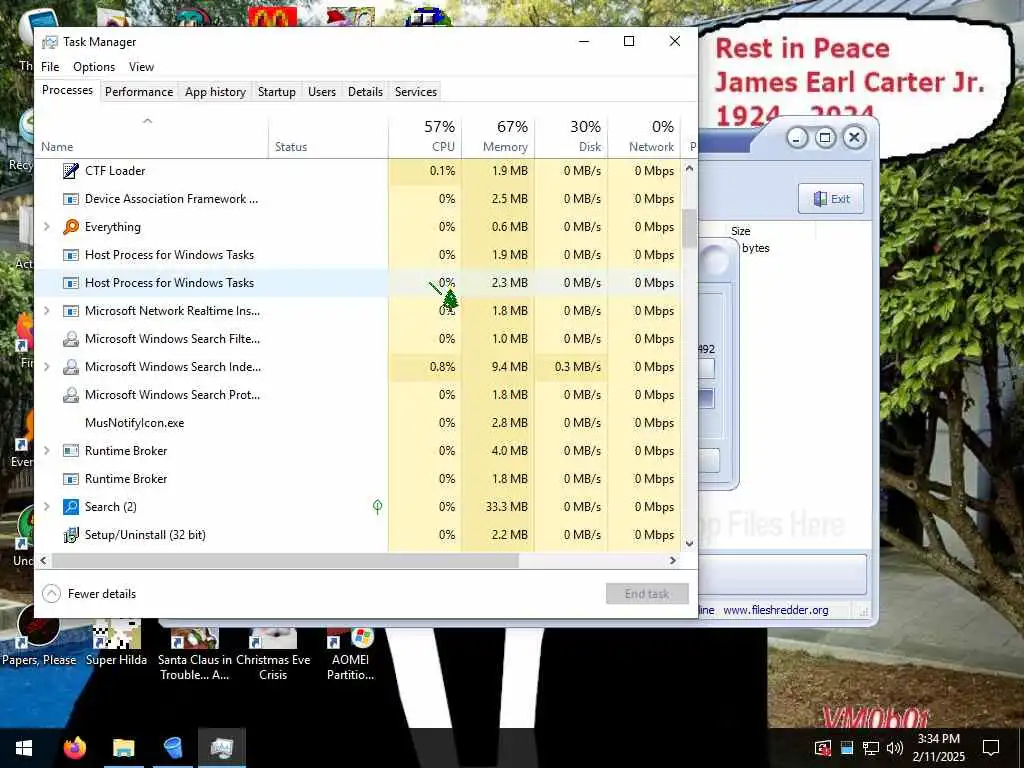
Task: Select the MusNotifyIcon.exe row
Action: click(358, 423)
